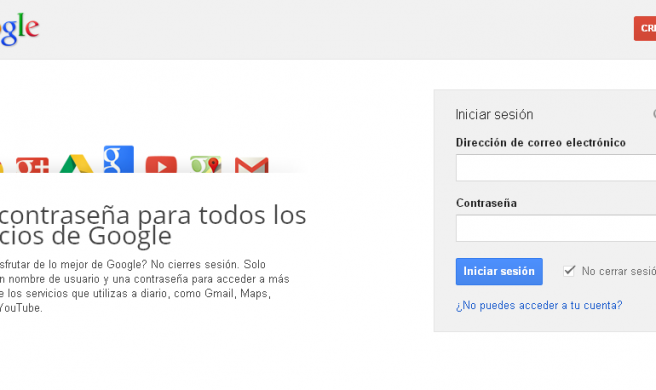Click the Contraseña label
The image size is (656, 390).
tap(486, 203)
